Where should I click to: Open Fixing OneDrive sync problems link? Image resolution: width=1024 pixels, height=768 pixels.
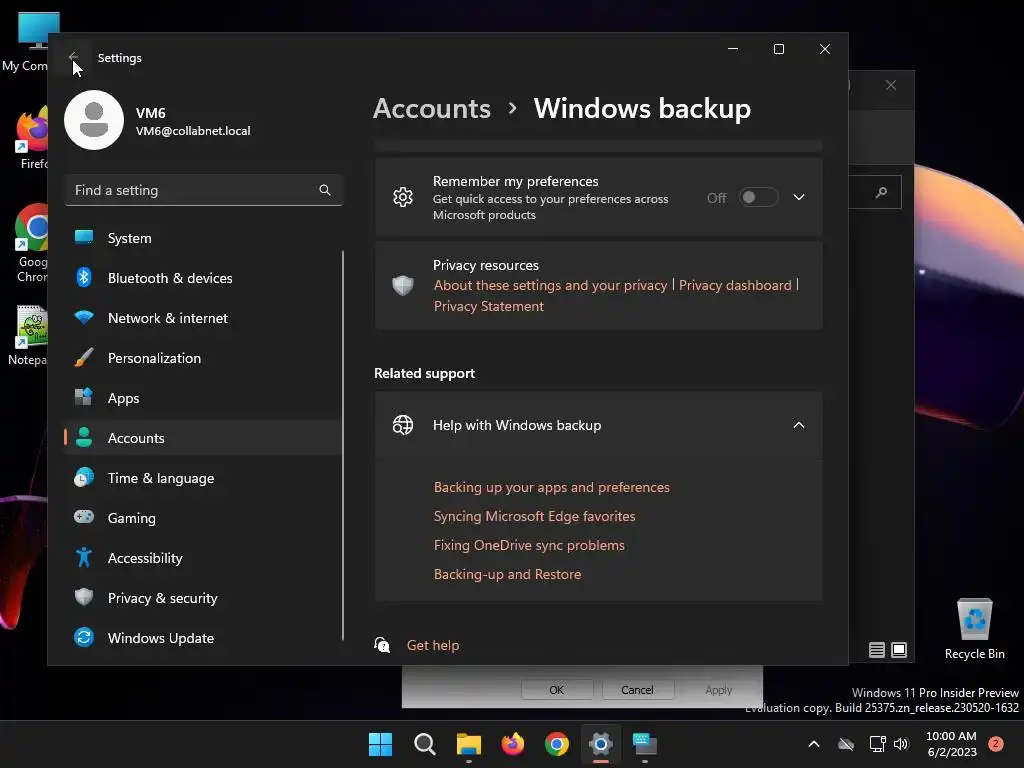point(529,545)
